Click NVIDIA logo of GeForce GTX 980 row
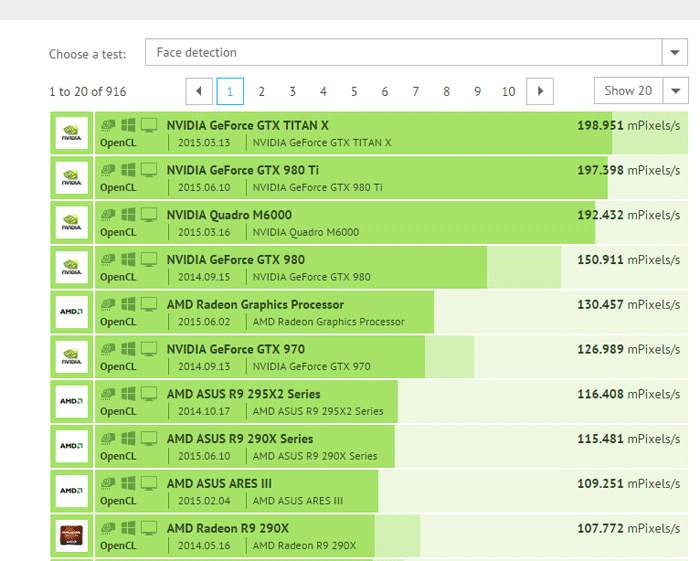Image resolution: width=700 pixels, height=561 pixels. [x=71, y=267]
